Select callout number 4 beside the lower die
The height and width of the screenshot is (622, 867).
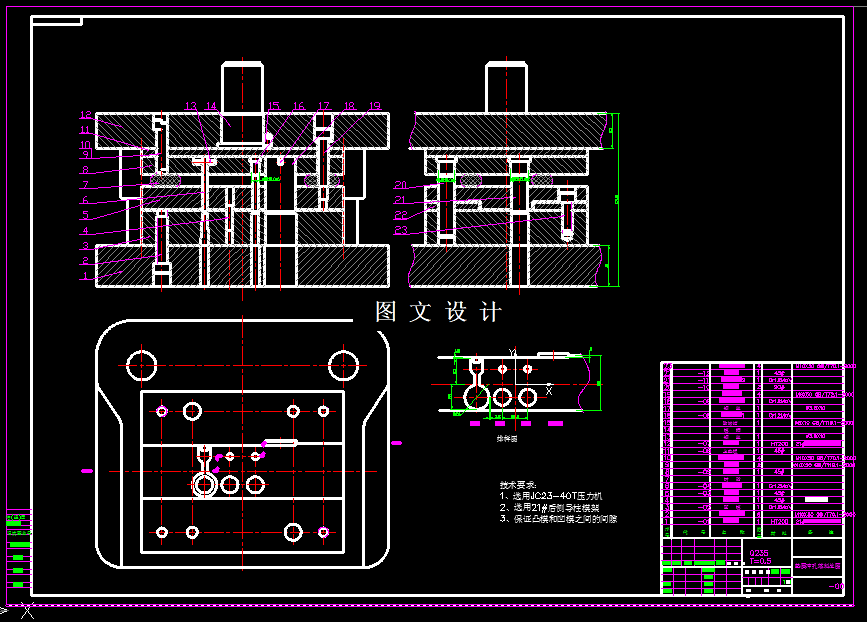[85, 231]
